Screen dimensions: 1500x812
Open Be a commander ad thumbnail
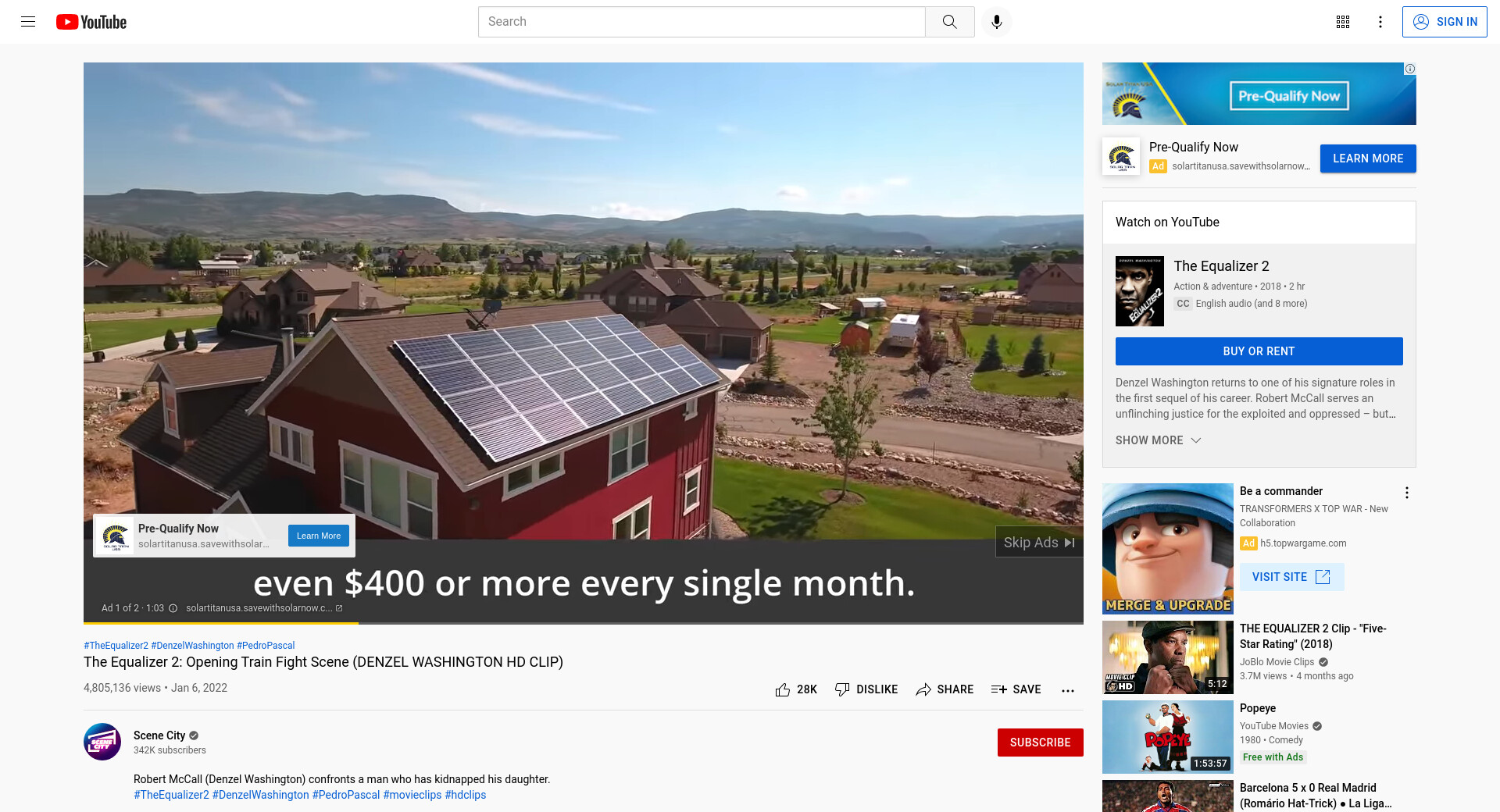(1168, 549)
